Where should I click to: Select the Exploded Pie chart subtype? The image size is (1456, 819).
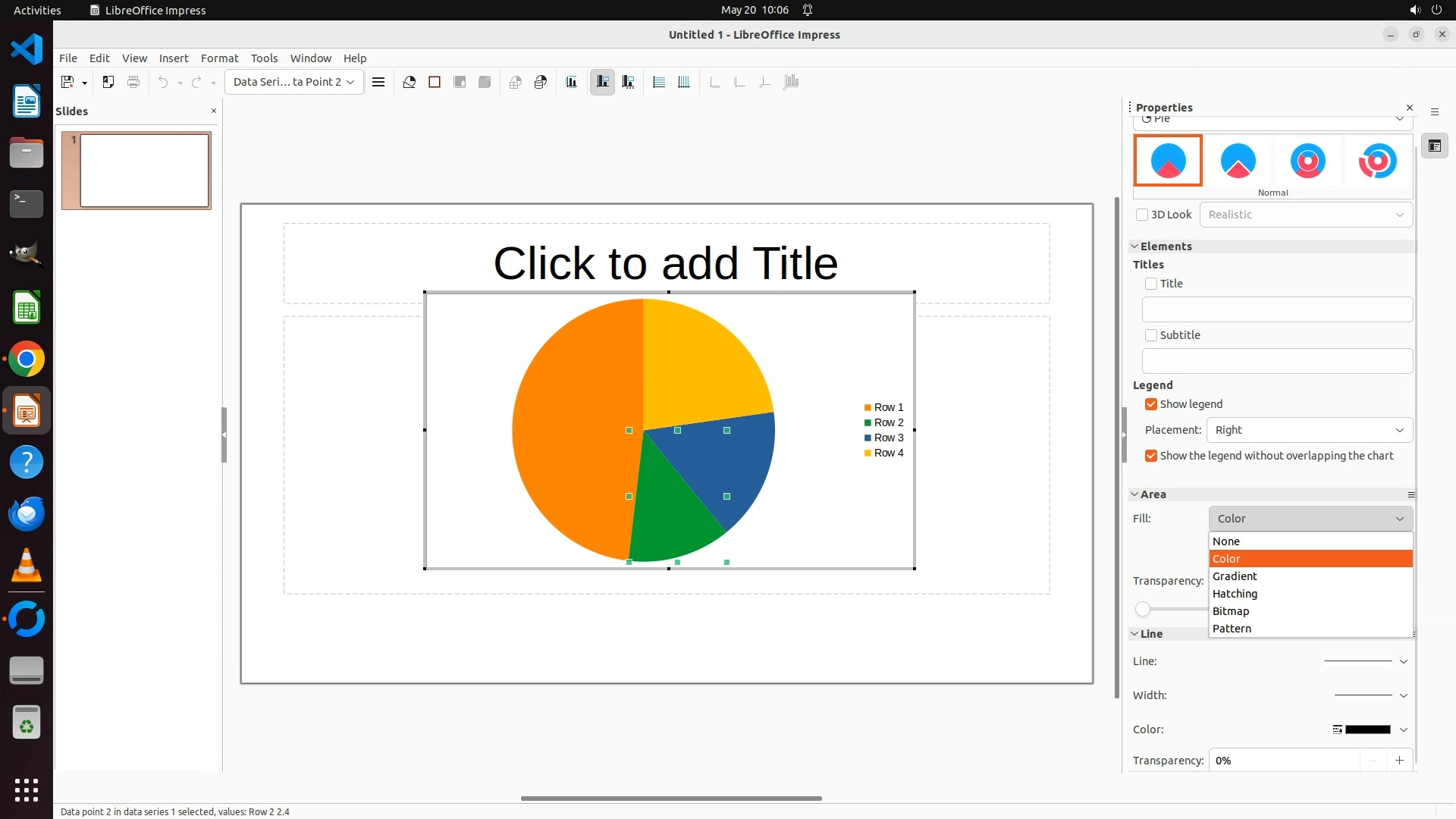(1238, 161)
